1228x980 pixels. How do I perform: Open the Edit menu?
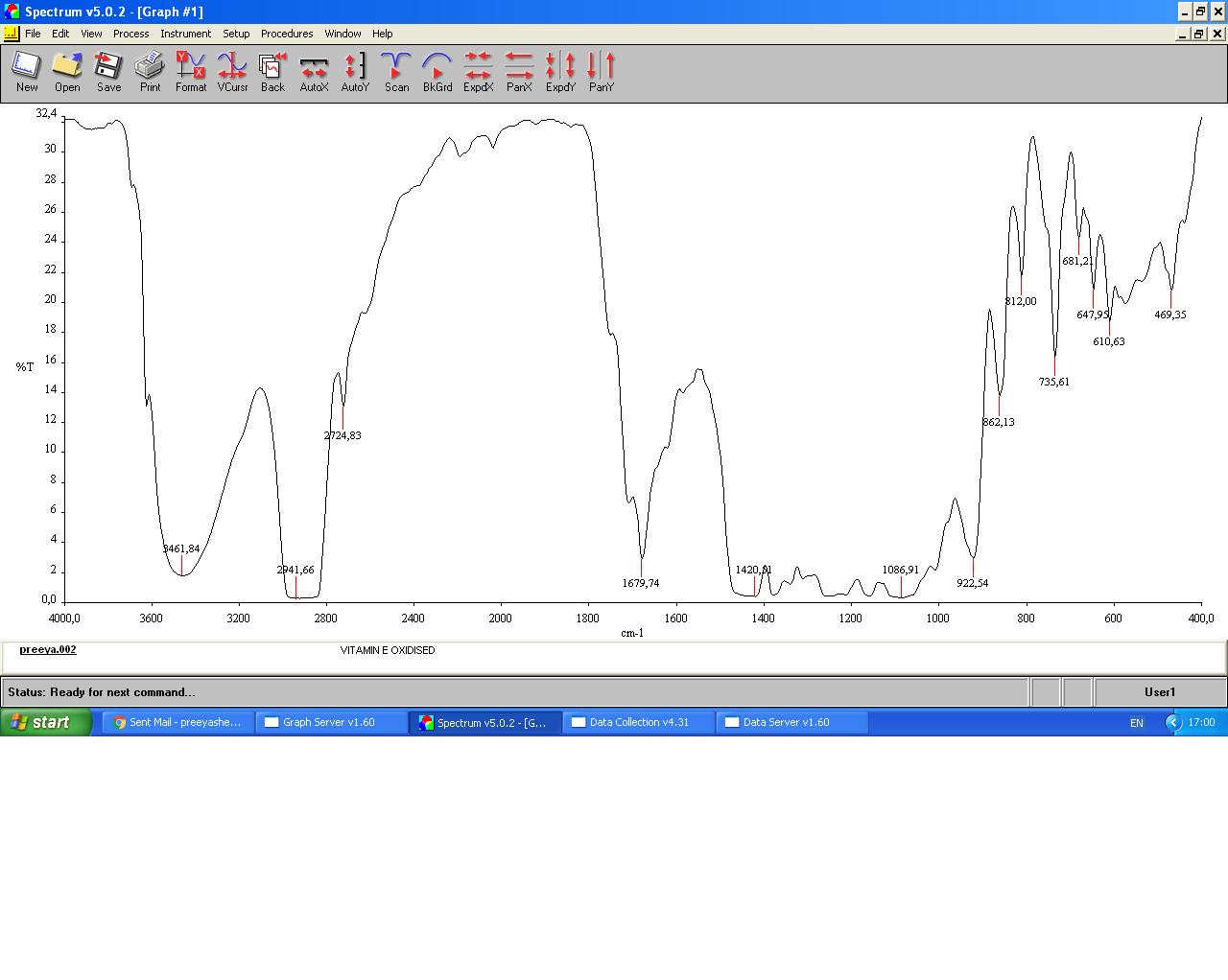[60, 34]
